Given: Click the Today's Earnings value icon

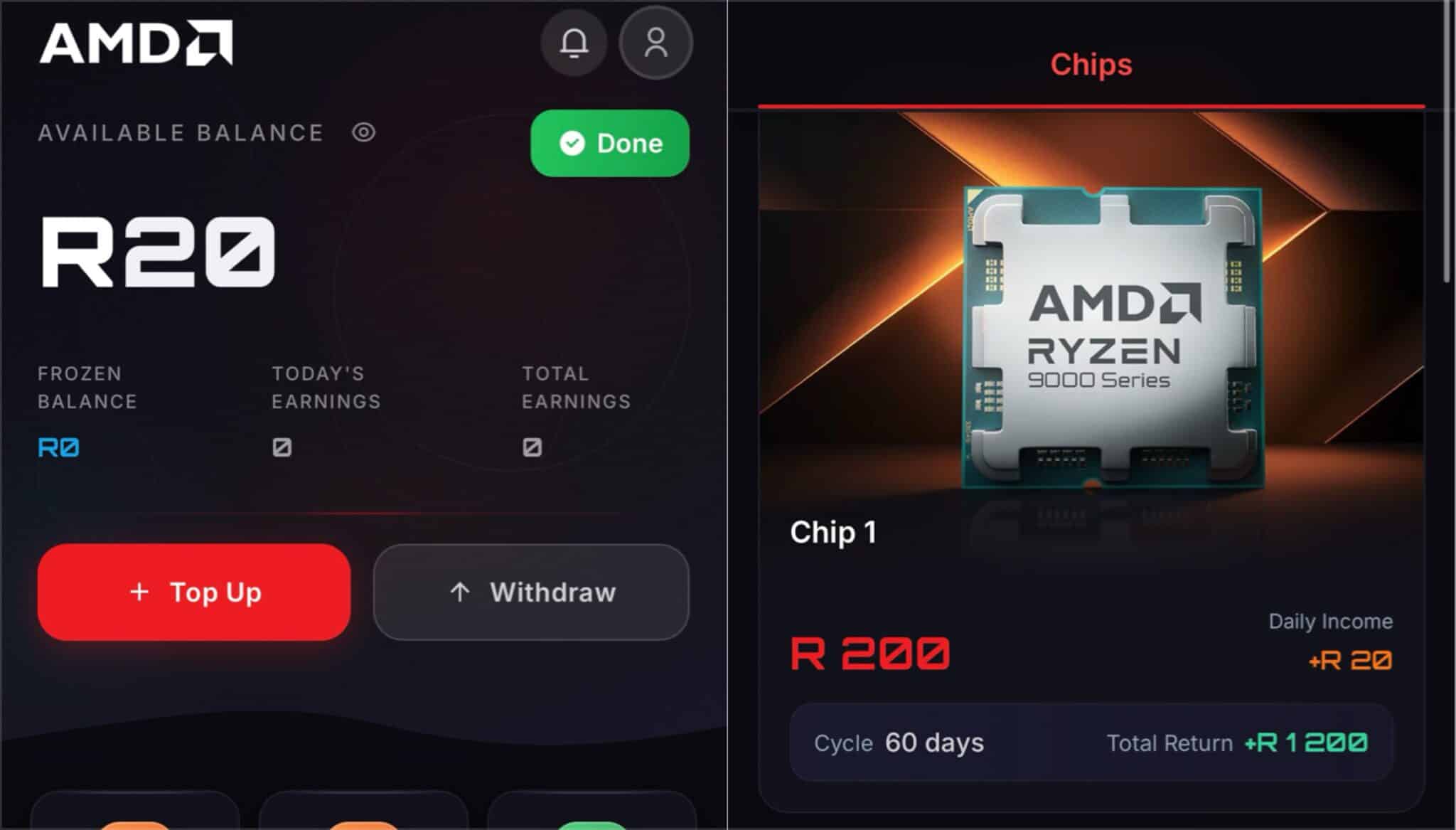Looking at the screenshot, I should pos(282,447).
